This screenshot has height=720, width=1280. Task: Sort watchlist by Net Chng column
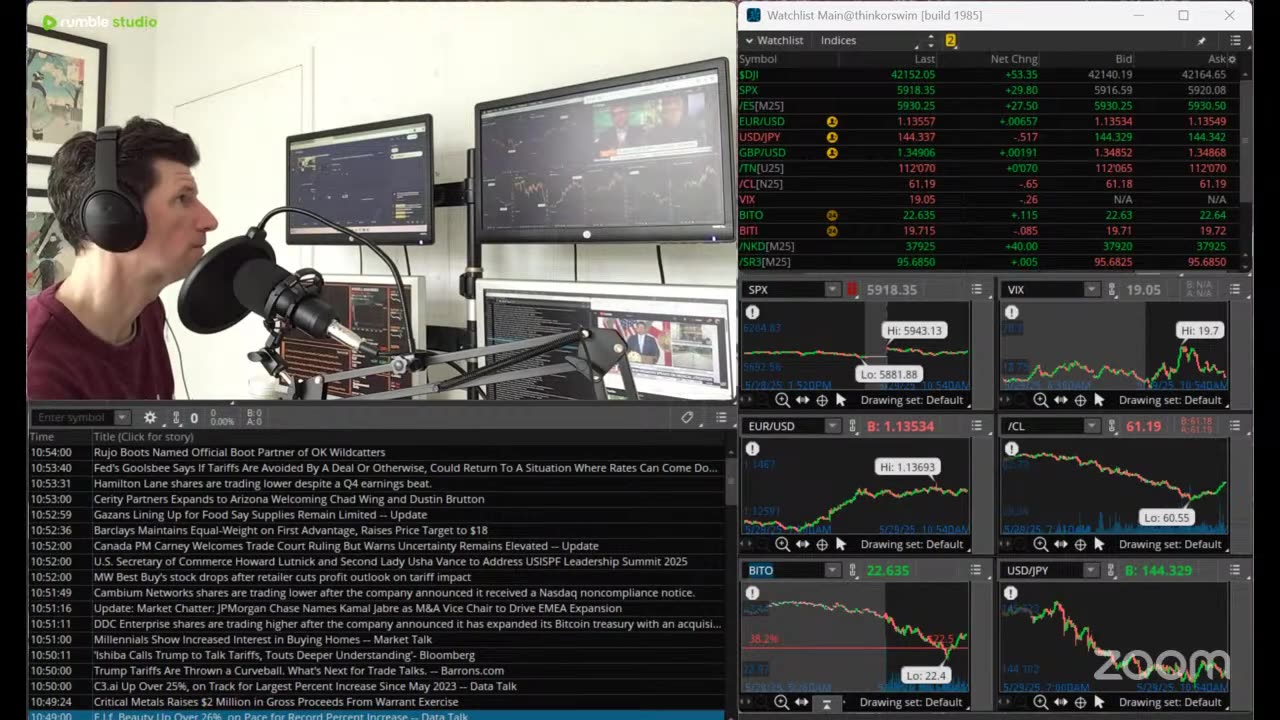[x=1014, y=59]
